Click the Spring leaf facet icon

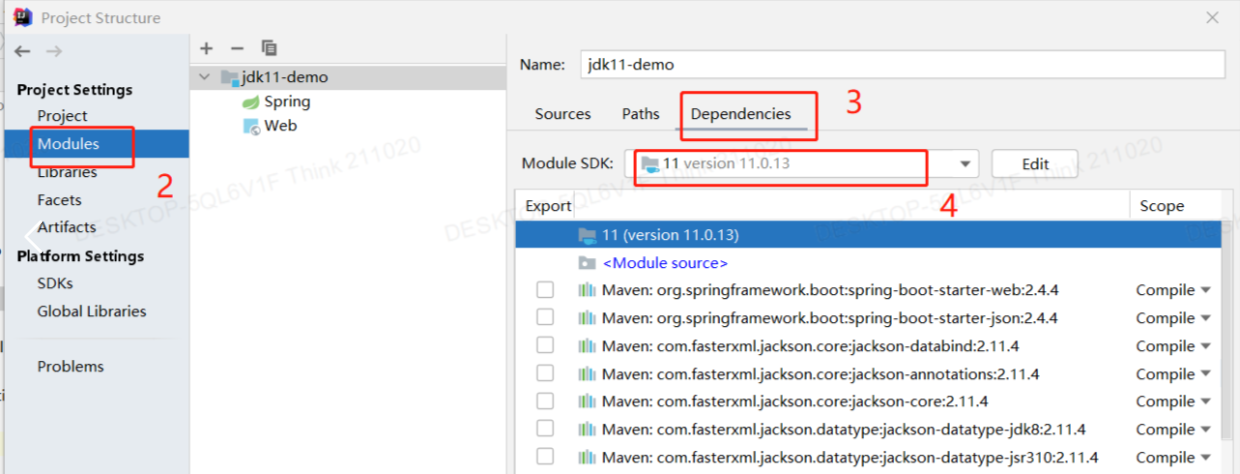coord(250,102)
